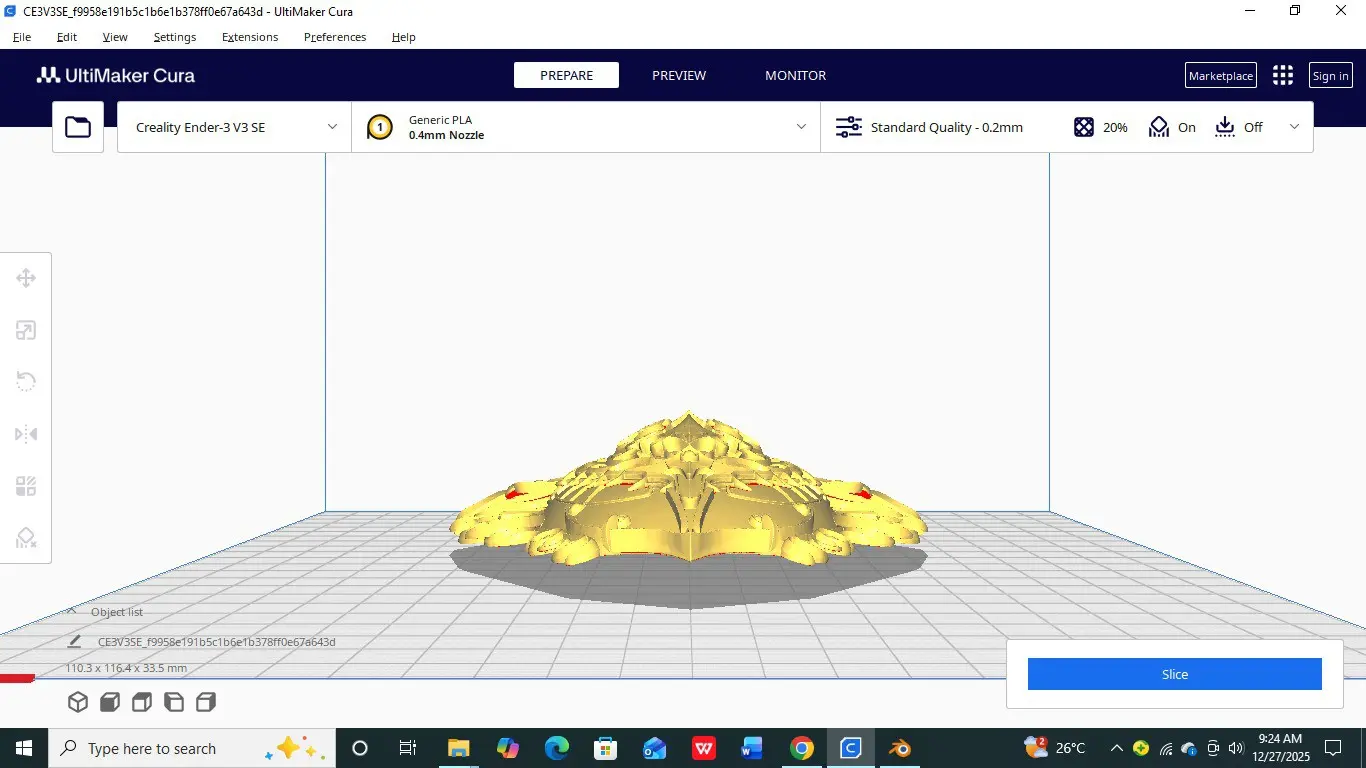Click the 26°C weather widget
This screenshot has height=768, width=1366.
1055,748
